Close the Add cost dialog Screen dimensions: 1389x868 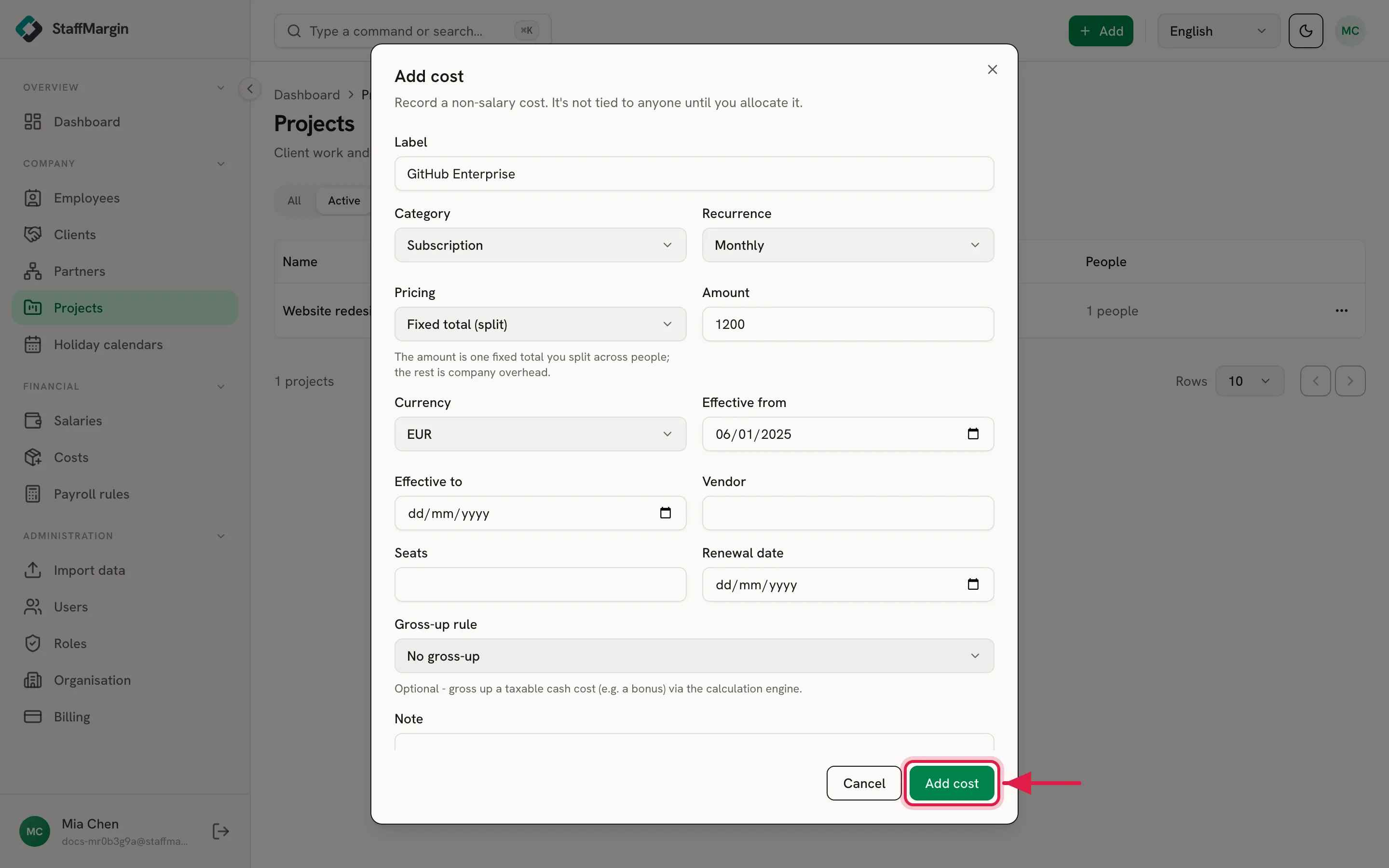993,69
